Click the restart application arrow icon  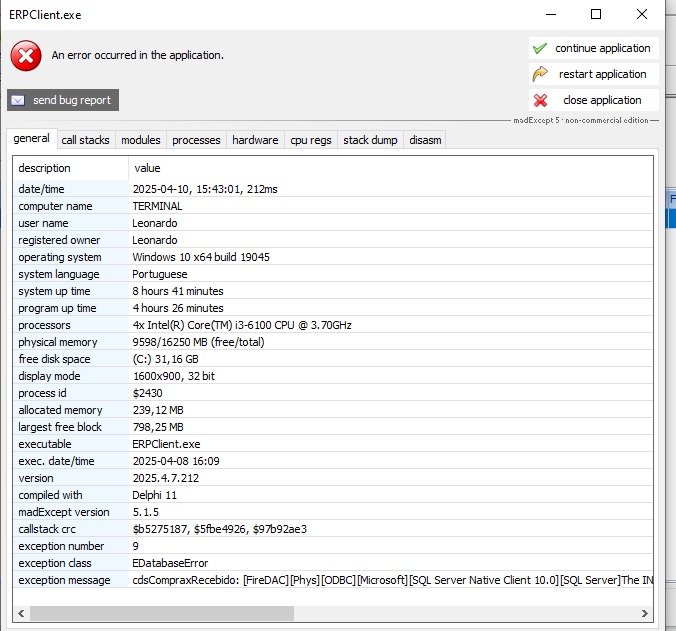coord(540,74)
